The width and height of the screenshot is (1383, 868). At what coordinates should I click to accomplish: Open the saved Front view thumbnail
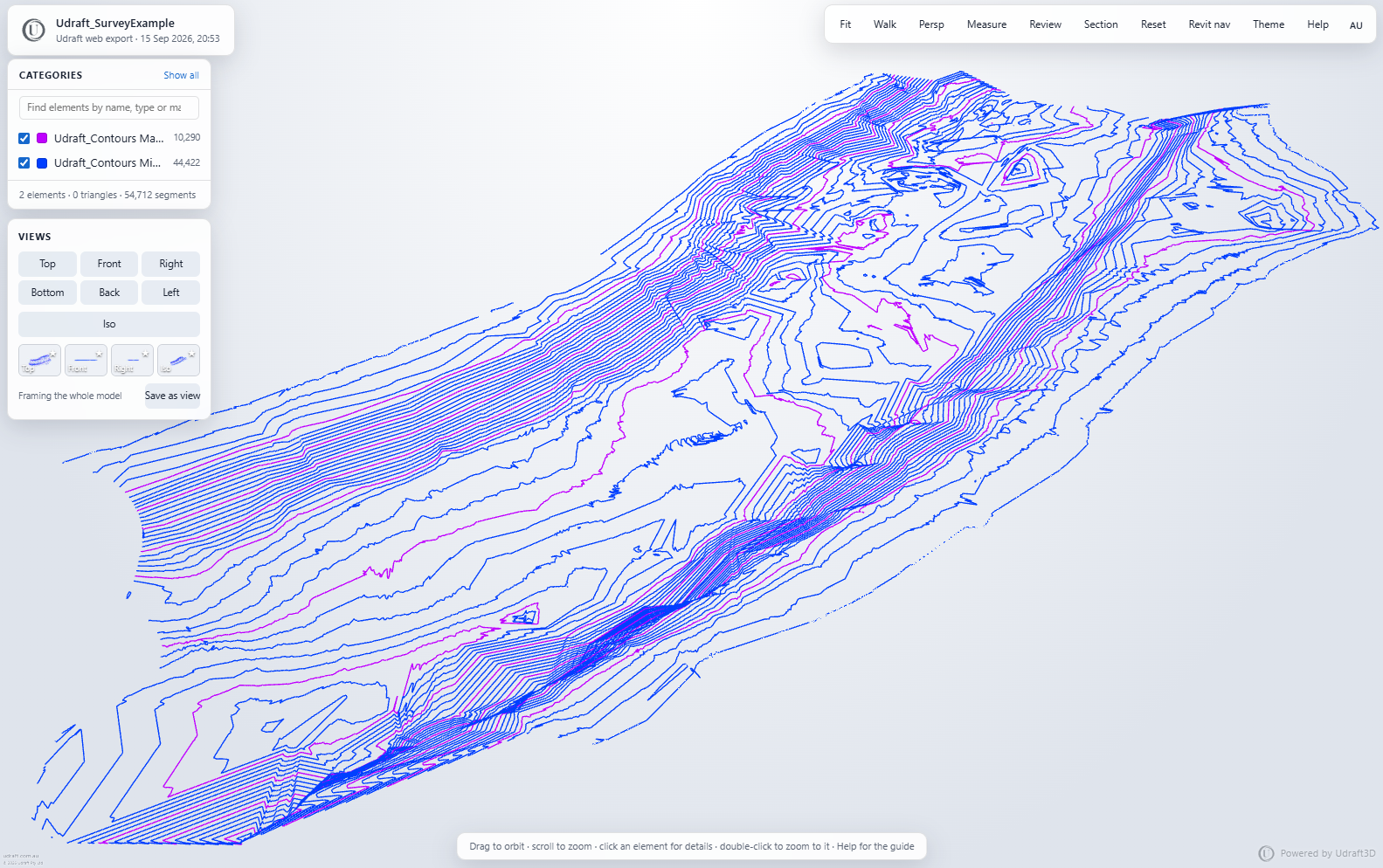point(86,361)
